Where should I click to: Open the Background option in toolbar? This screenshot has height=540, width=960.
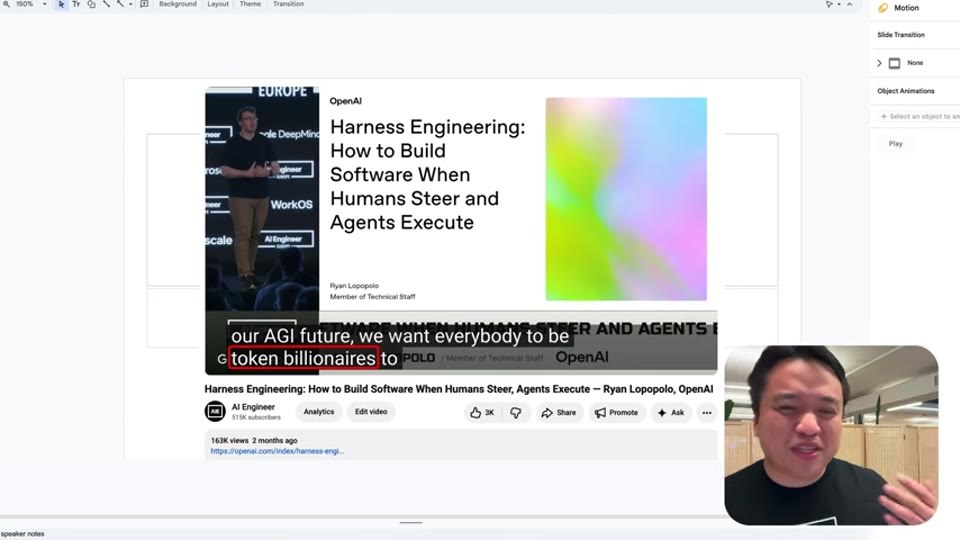click(178, 4)
